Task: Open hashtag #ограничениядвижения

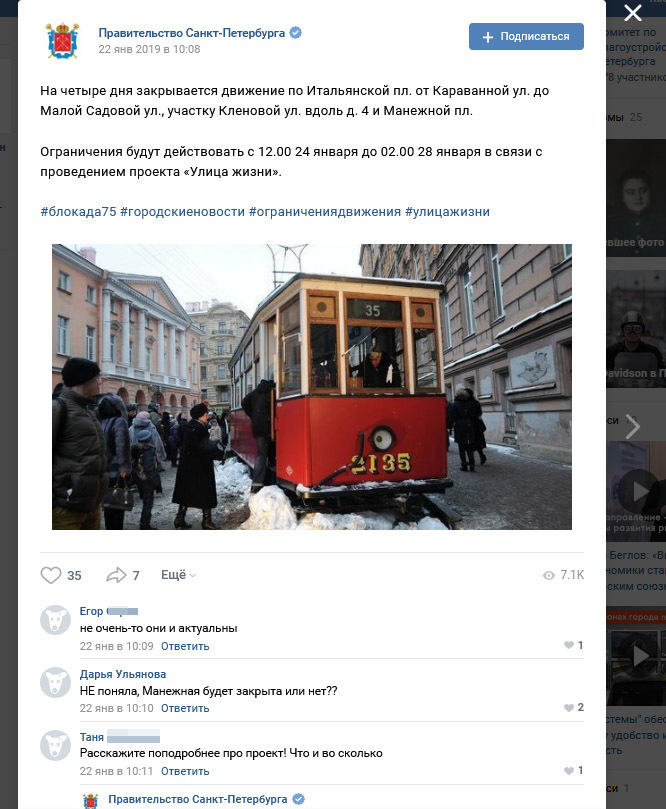Action: (x=325, y=212)
